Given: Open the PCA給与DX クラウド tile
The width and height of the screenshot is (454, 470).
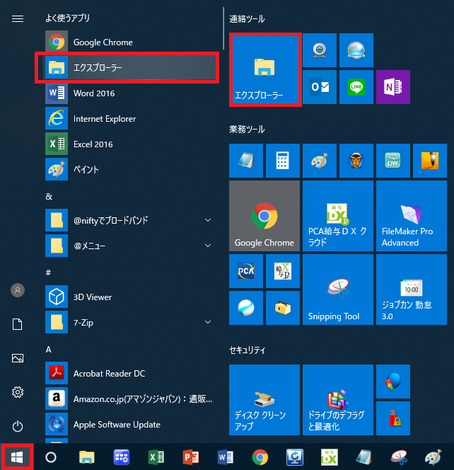Looking at the screenshot, I should [338, 216].
